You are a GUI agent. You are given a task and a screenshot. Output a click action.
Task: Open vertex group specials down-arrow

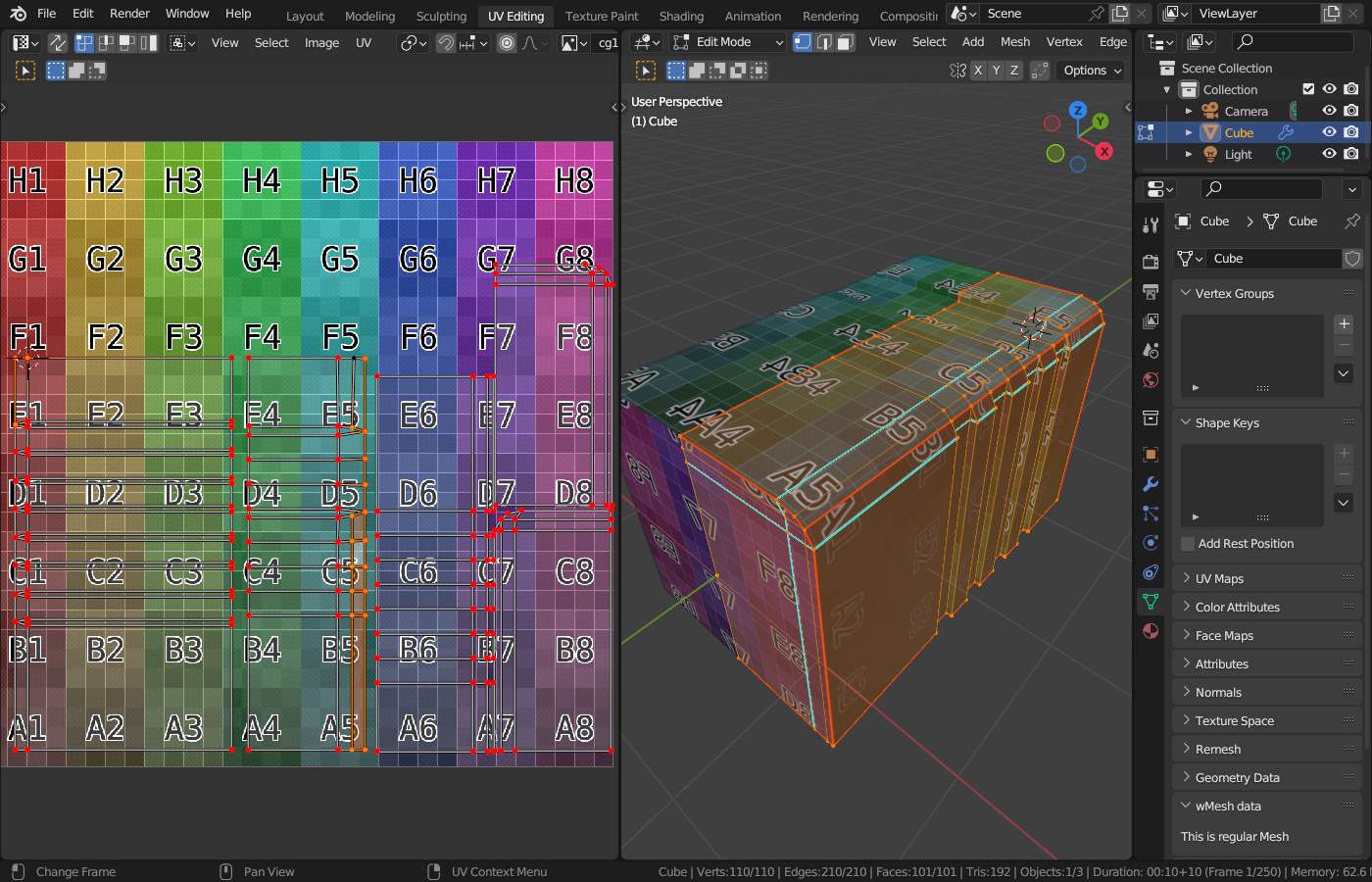pyautogui.click(x=1344, y=373)
